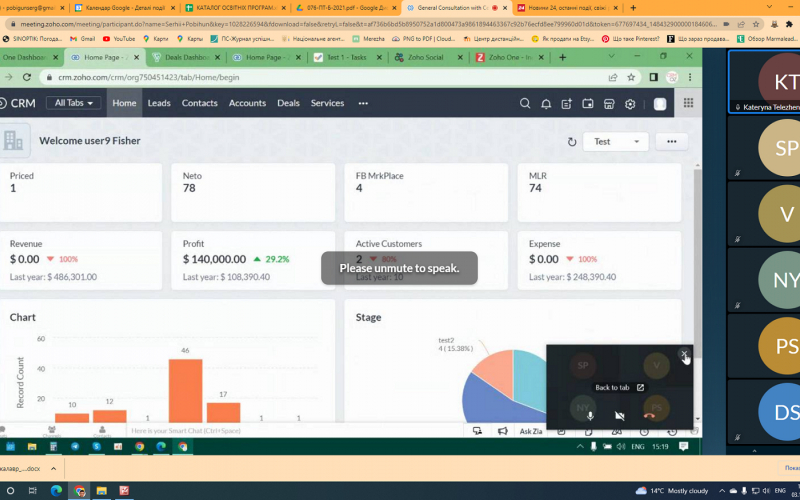
Task: Open CRM notifications bell
Action: pos(546,104)
